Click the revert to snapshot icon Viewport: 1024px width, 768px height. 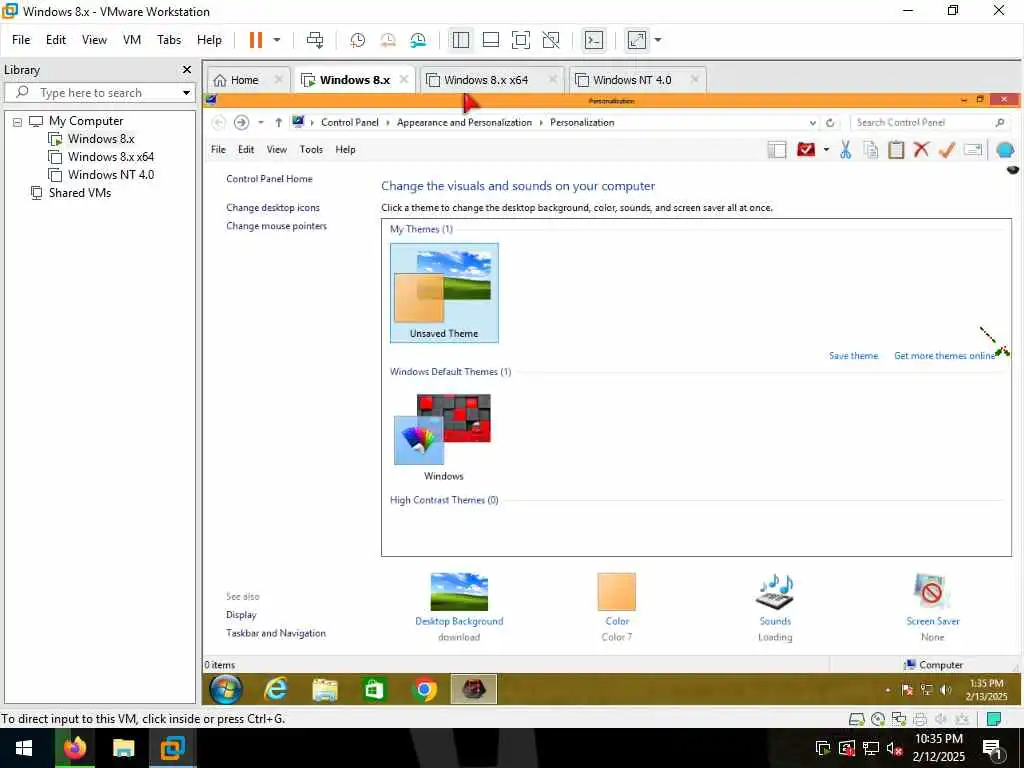click(x=388, y=40)
